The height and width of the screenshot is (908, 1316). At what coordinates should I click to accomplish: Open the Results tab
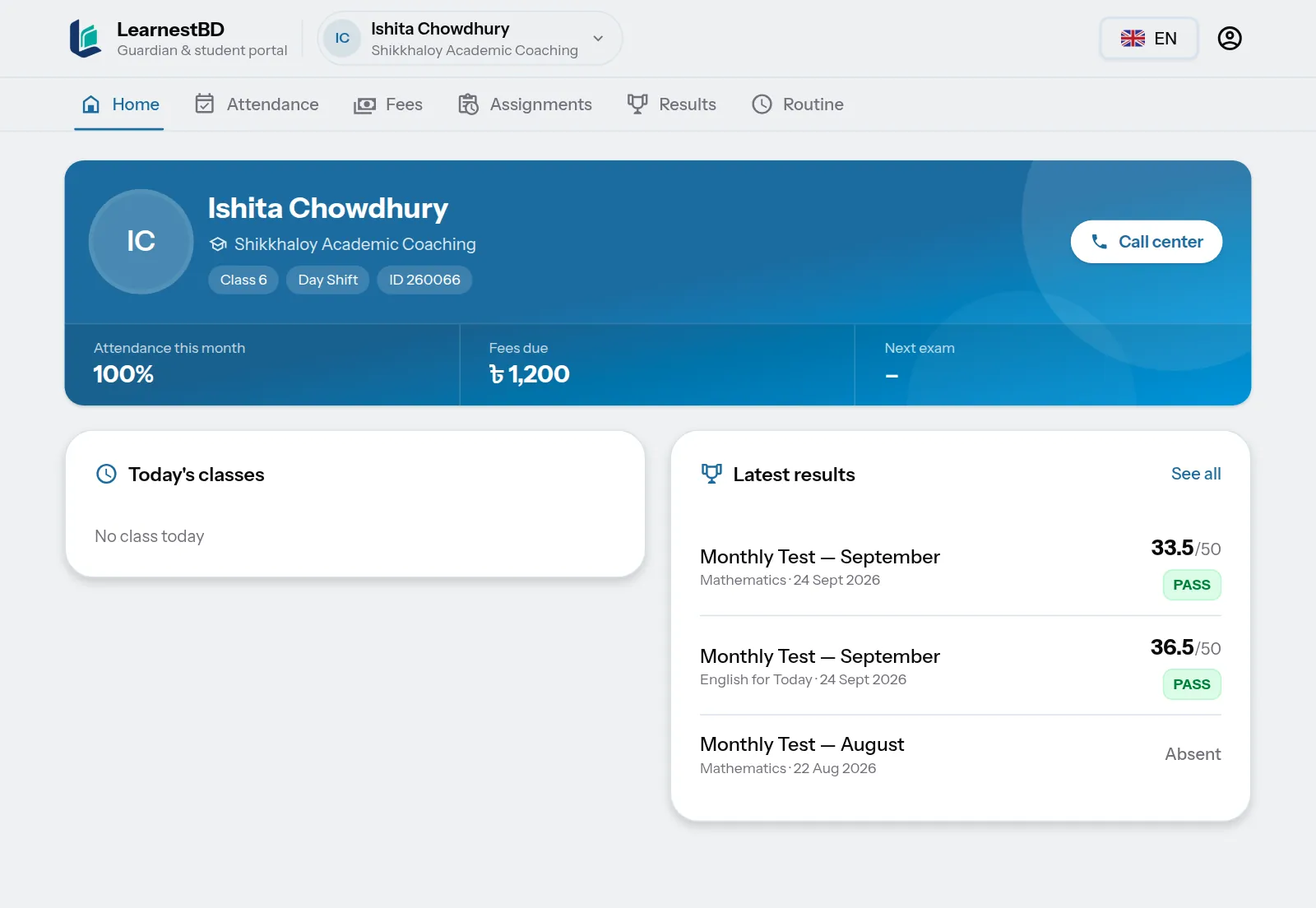pos(671,104)
